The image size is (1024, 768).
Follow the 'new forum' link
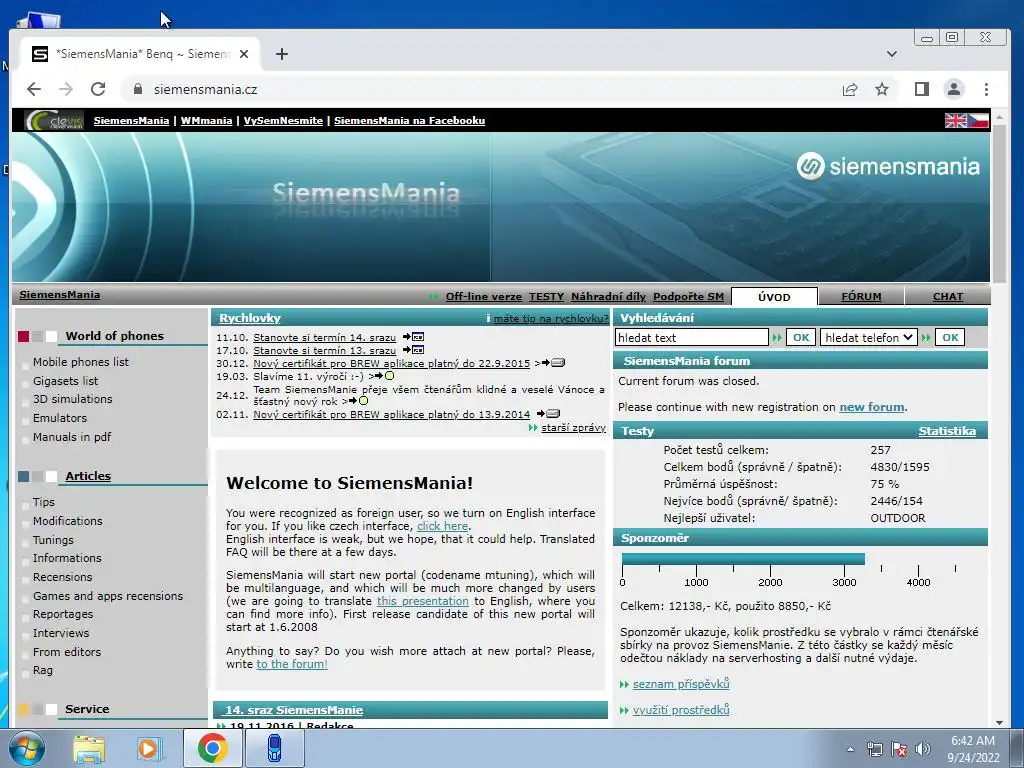tap(872, 407)
